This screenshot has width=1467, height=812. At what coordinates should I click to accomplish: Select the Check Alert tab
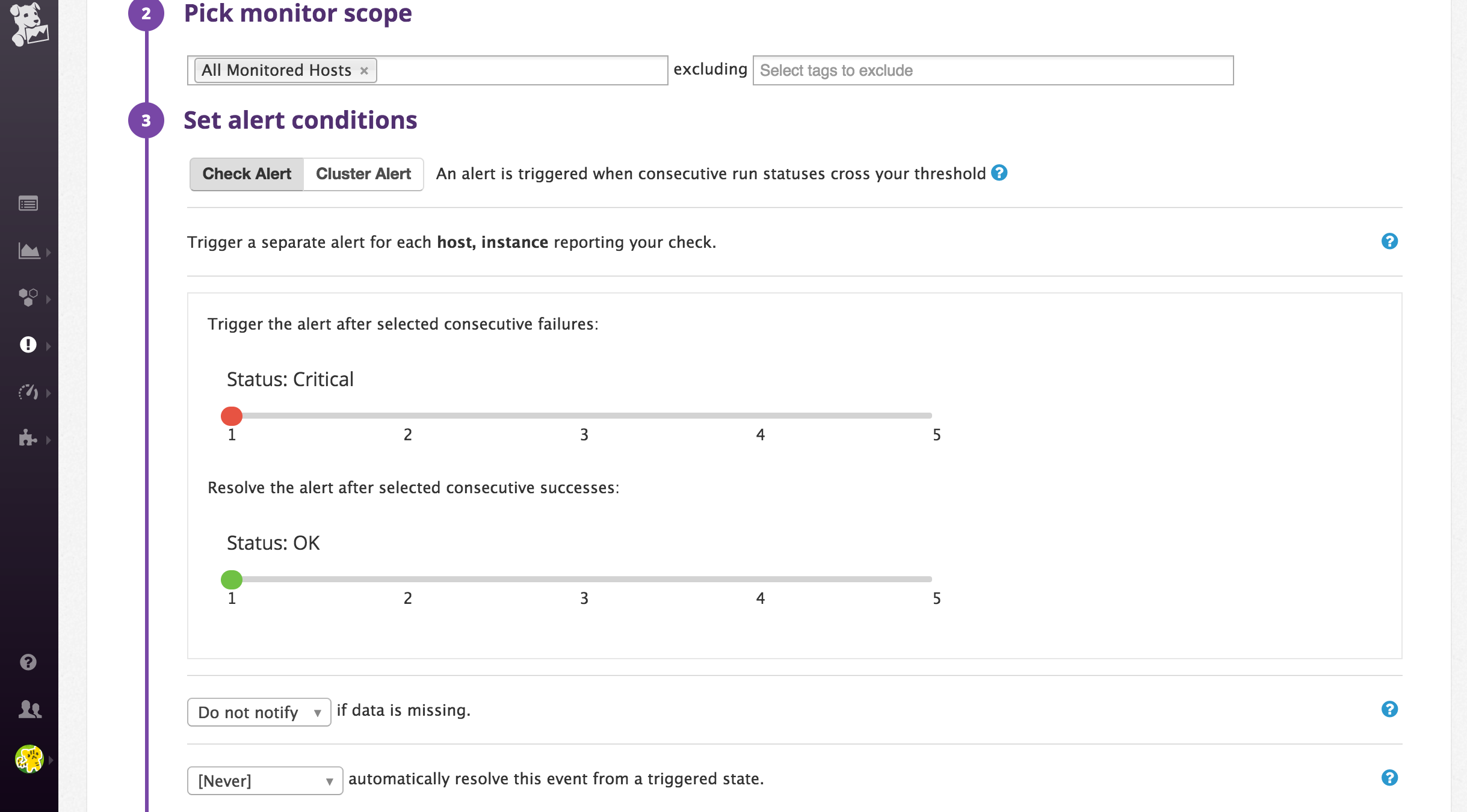coord(247,174)
